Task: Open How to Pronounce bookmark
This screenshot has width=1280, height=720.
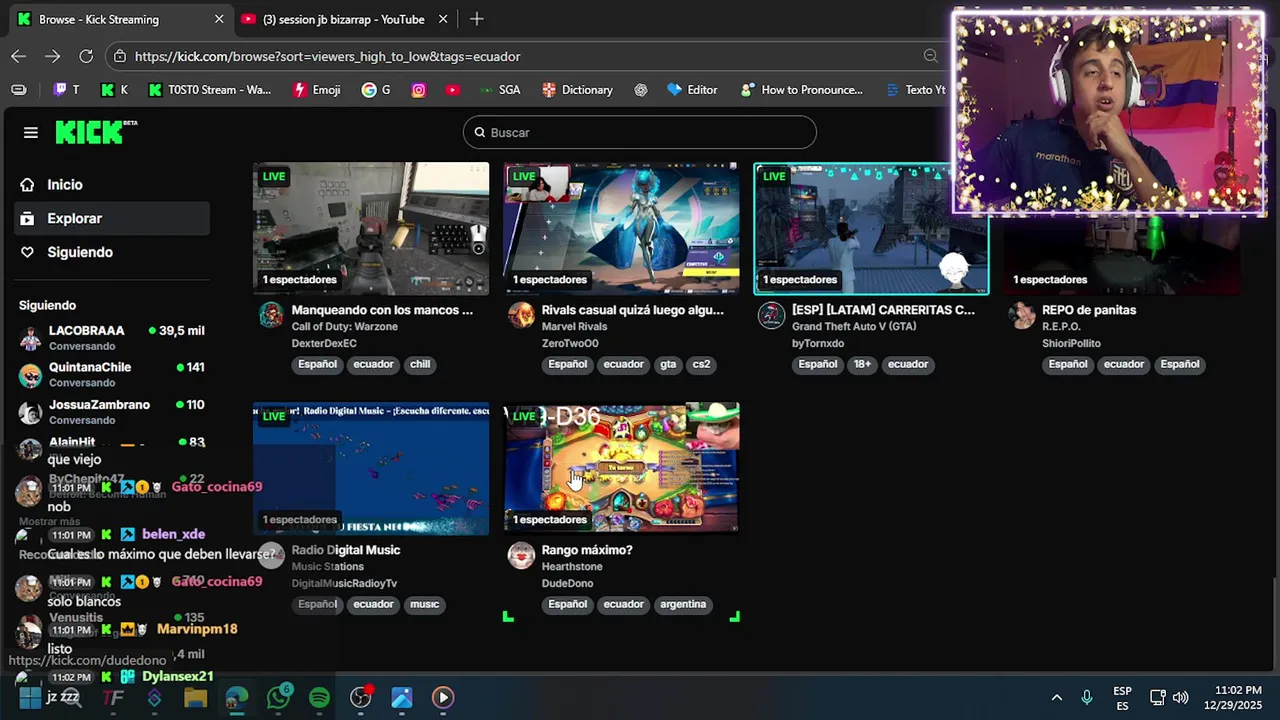Action: point(801,89)
